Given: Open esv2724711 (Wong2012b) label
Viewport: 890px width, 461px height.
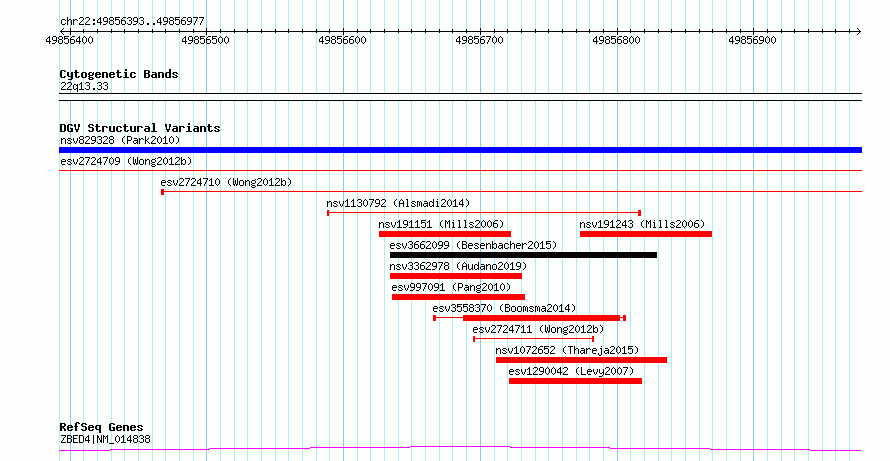Looking at the screenshot, I should [538, 329].
